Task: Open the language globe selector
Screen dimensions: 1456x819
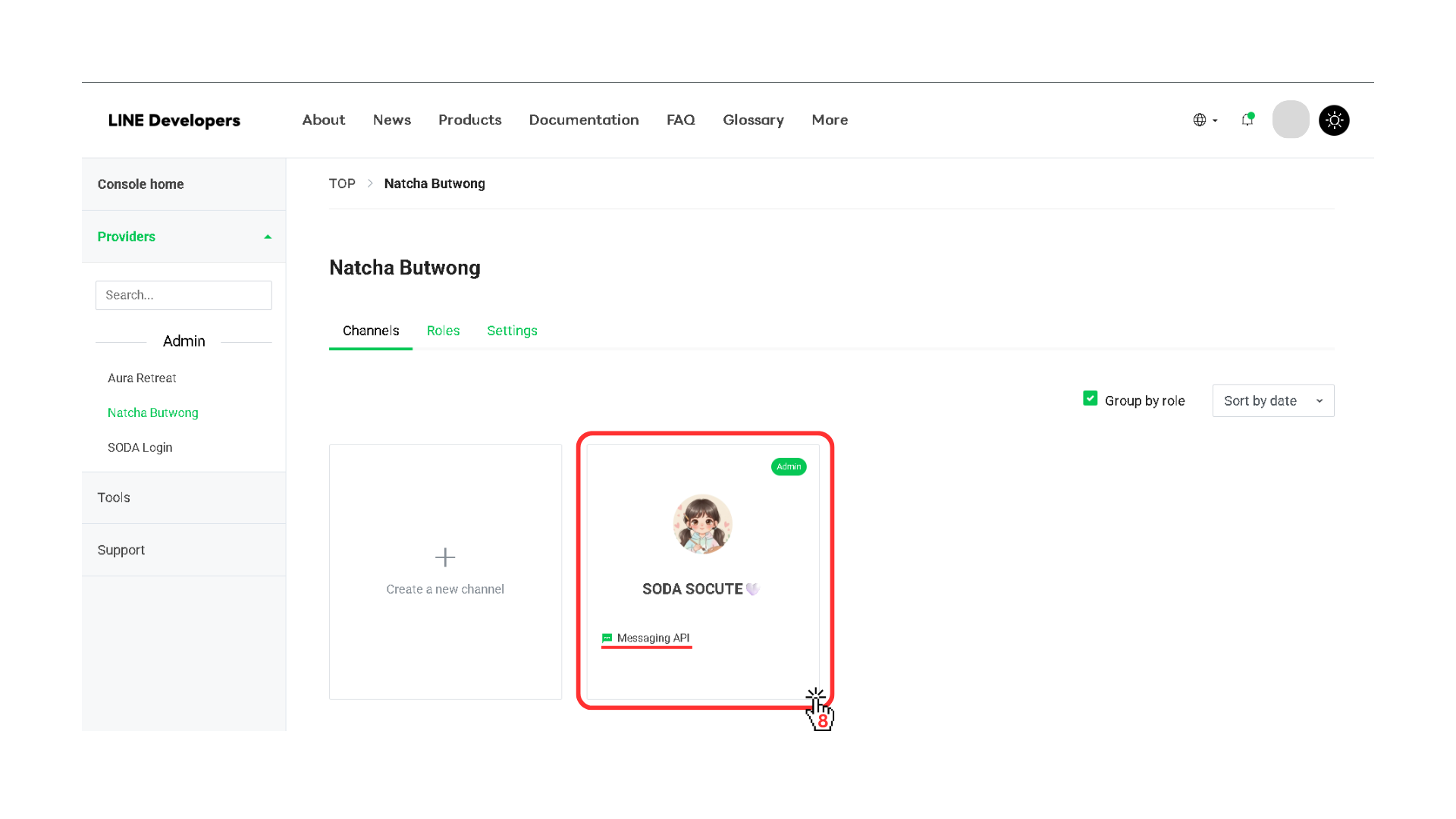Action: (1205, 120)
